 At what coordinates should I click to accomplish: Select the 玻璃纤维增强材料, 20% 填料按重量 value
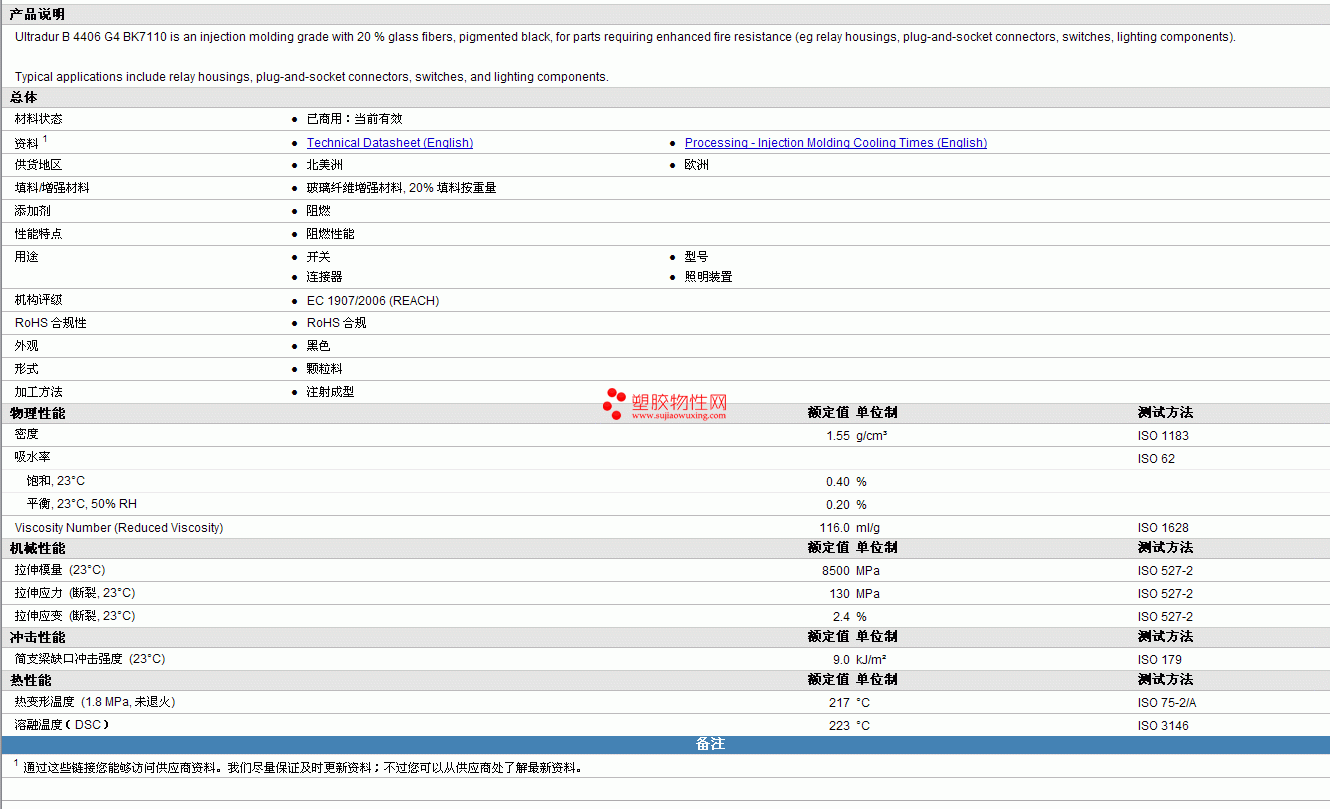(401, 188)
